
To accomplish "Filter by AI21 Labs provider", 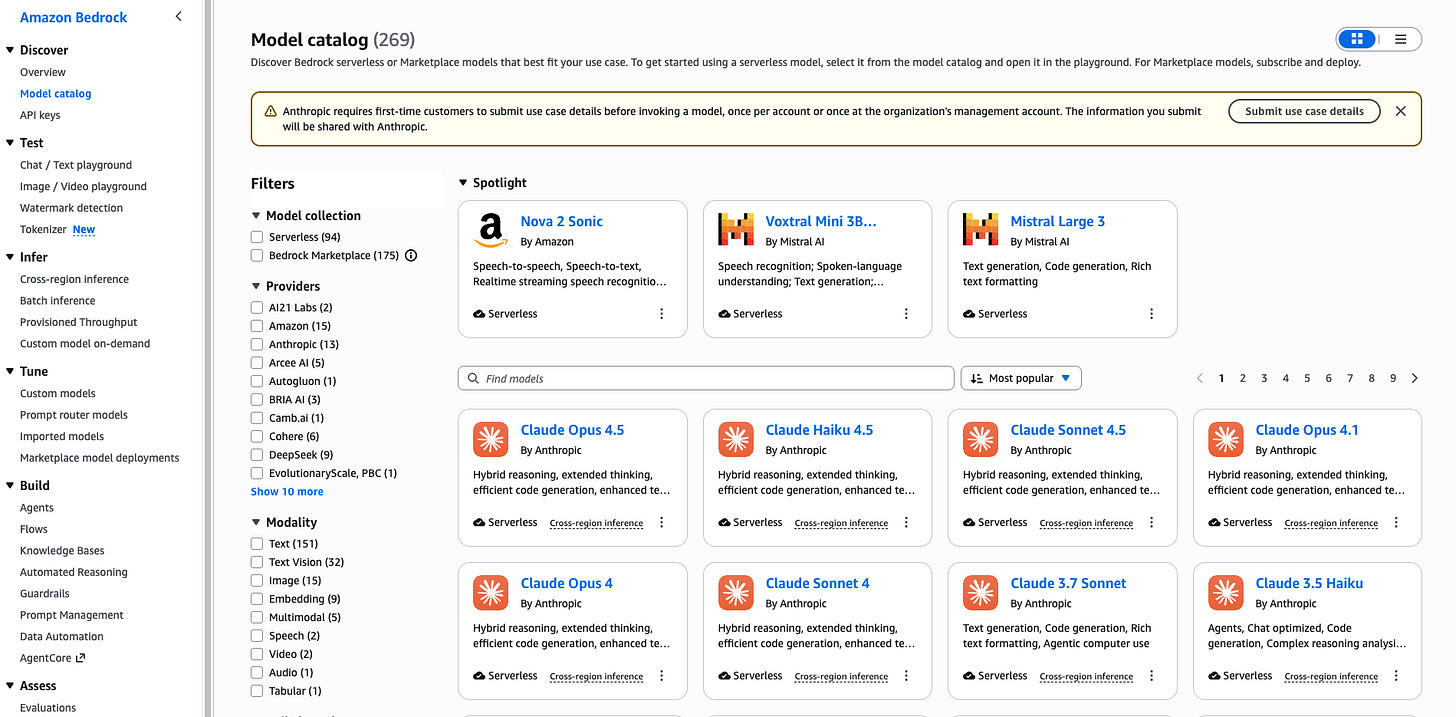I will (x=257, y=308).
